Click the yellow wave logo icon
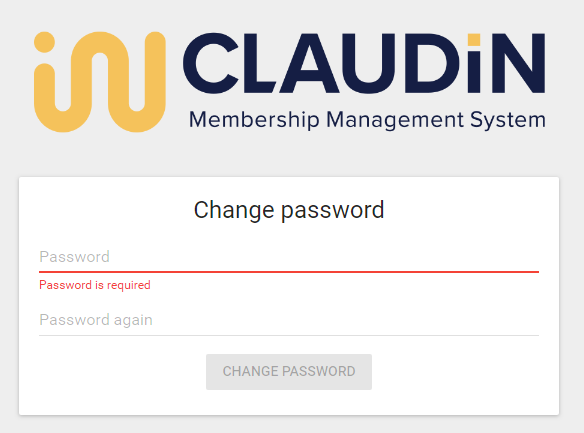The width and height of the screenshot is (584, 433). click(100, 82)
